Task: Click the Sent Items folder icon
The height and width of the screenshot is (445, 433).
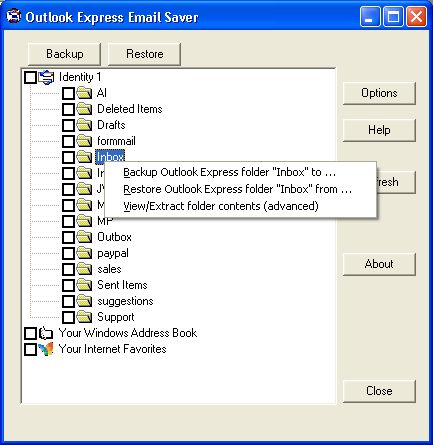Action: [84, 285]
